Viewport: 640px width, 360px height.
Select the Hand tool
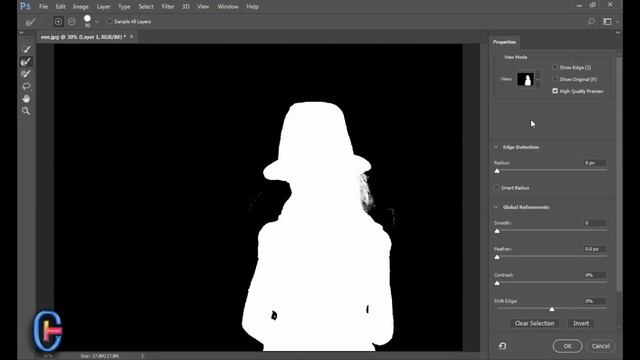point(26,98)
